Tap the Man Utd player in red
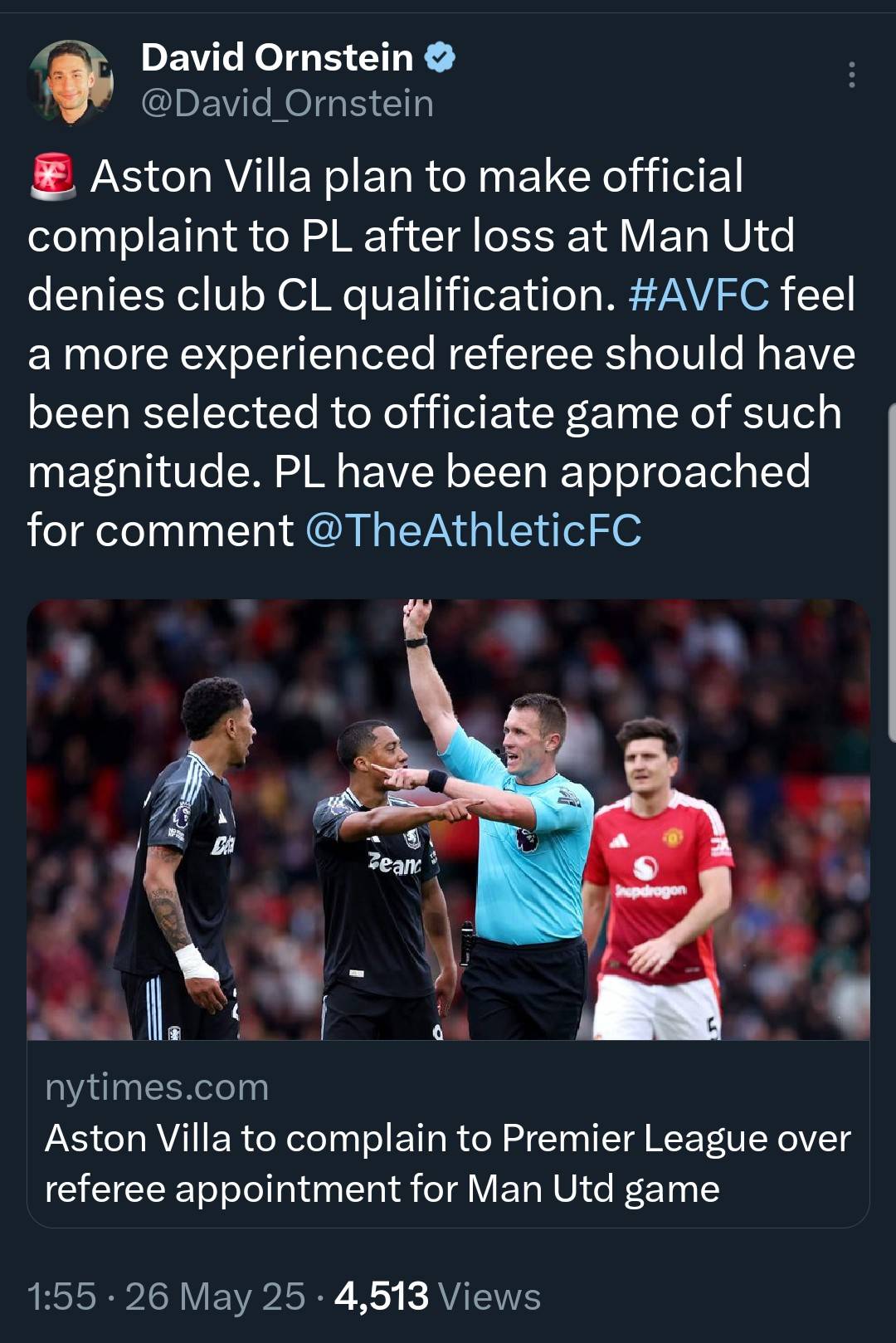The height and width of the screenshot is (1343, 896). pyautogui.click(x=658, y=880)
